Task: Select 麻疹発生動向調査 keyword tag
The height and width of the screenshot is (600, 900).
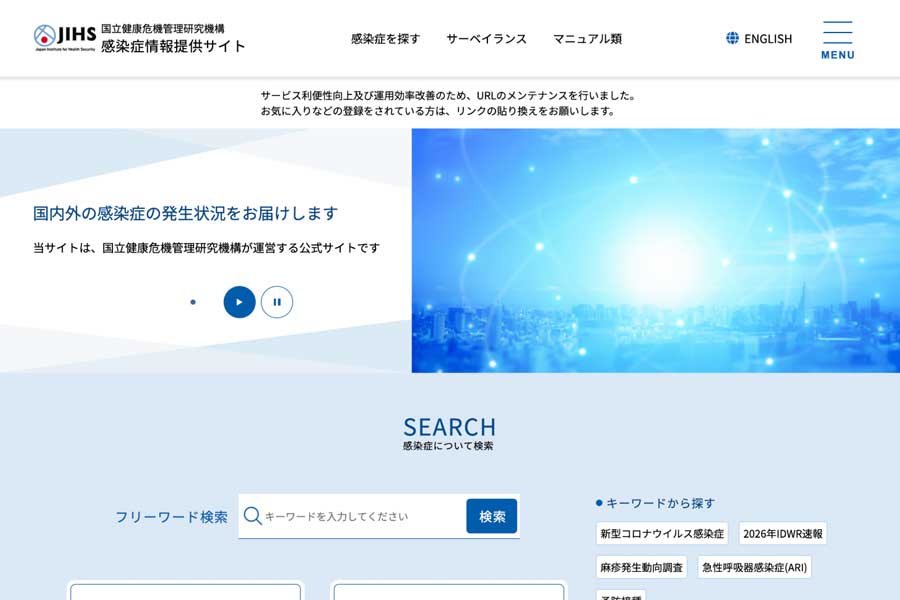Action: [x=641, y=567]
